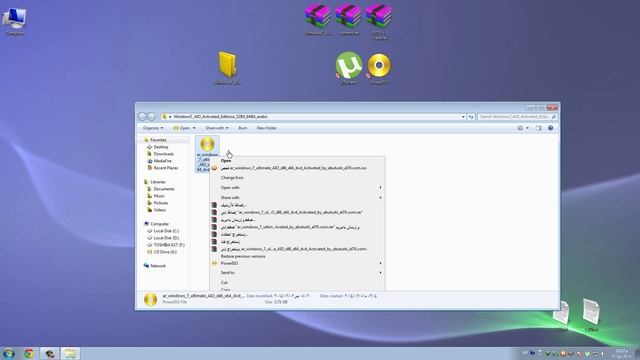Open the view options dropdown arrow
Viewport: 640px width, 360px height.
527,128
